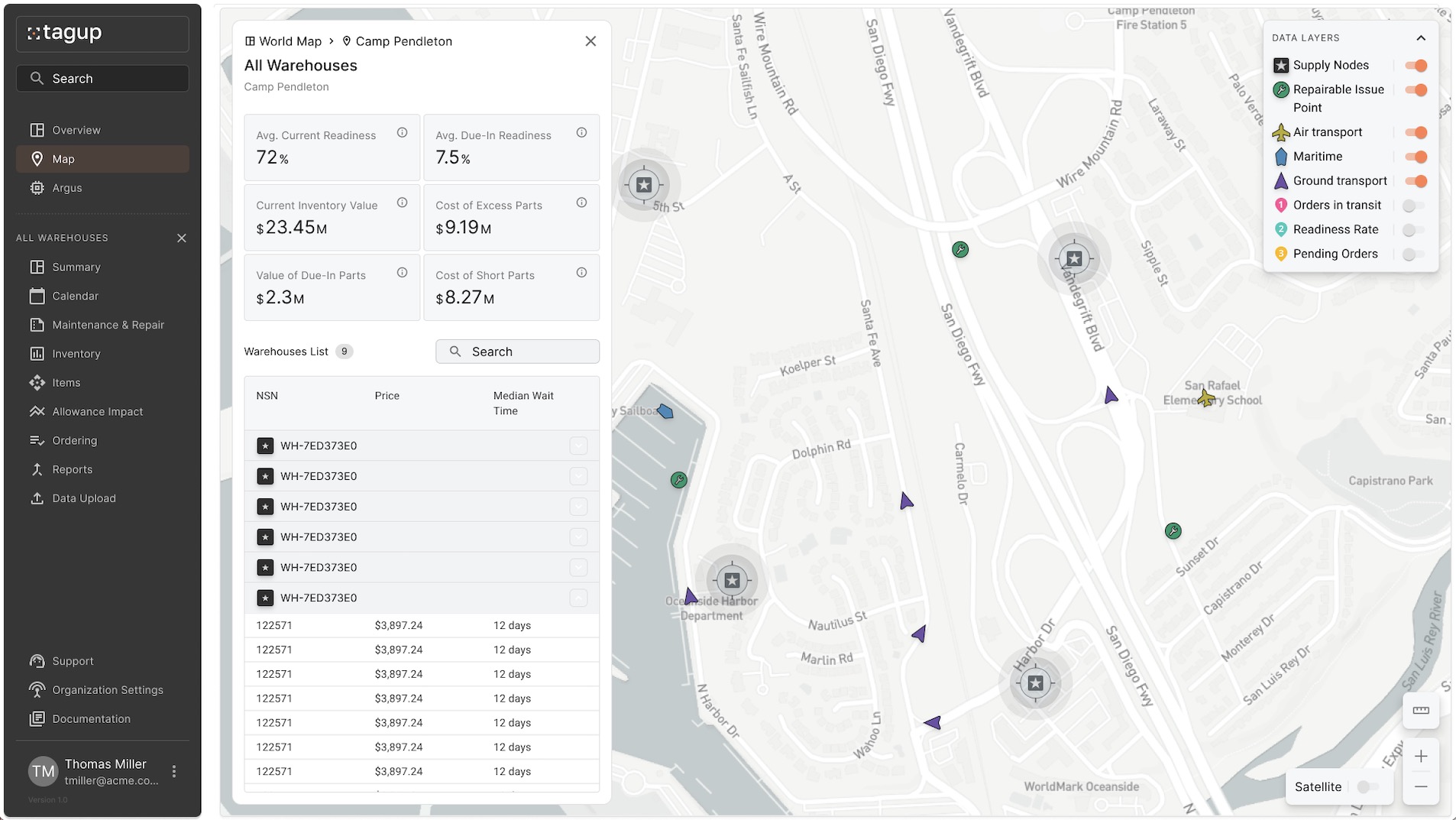Click the yellow airplane marker on map
This screenshot has height=820, width=1456.
tap(1205, 398)
